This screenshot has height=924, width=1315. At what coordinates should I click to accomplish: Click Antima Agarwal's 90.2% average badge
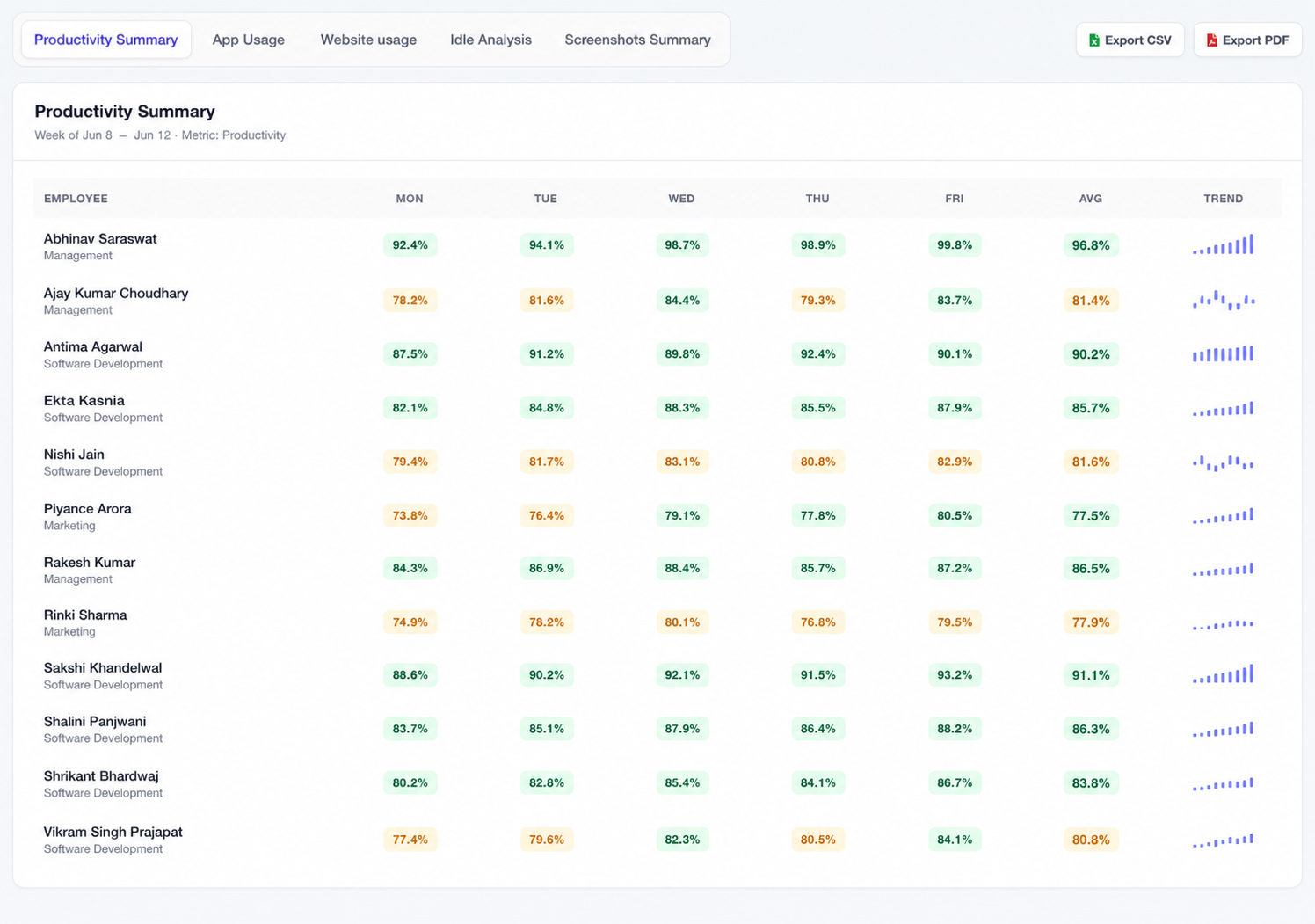pyautogui.click(x=1091, y=354)
